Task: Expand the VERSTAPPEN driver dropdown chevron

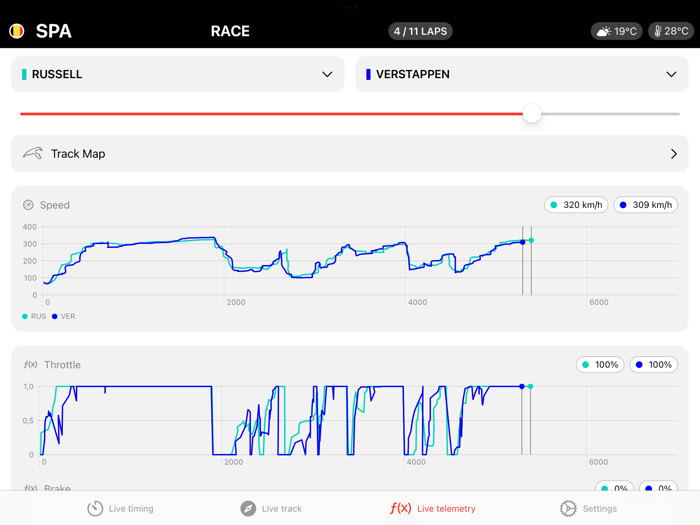Action: click(671, 74)
